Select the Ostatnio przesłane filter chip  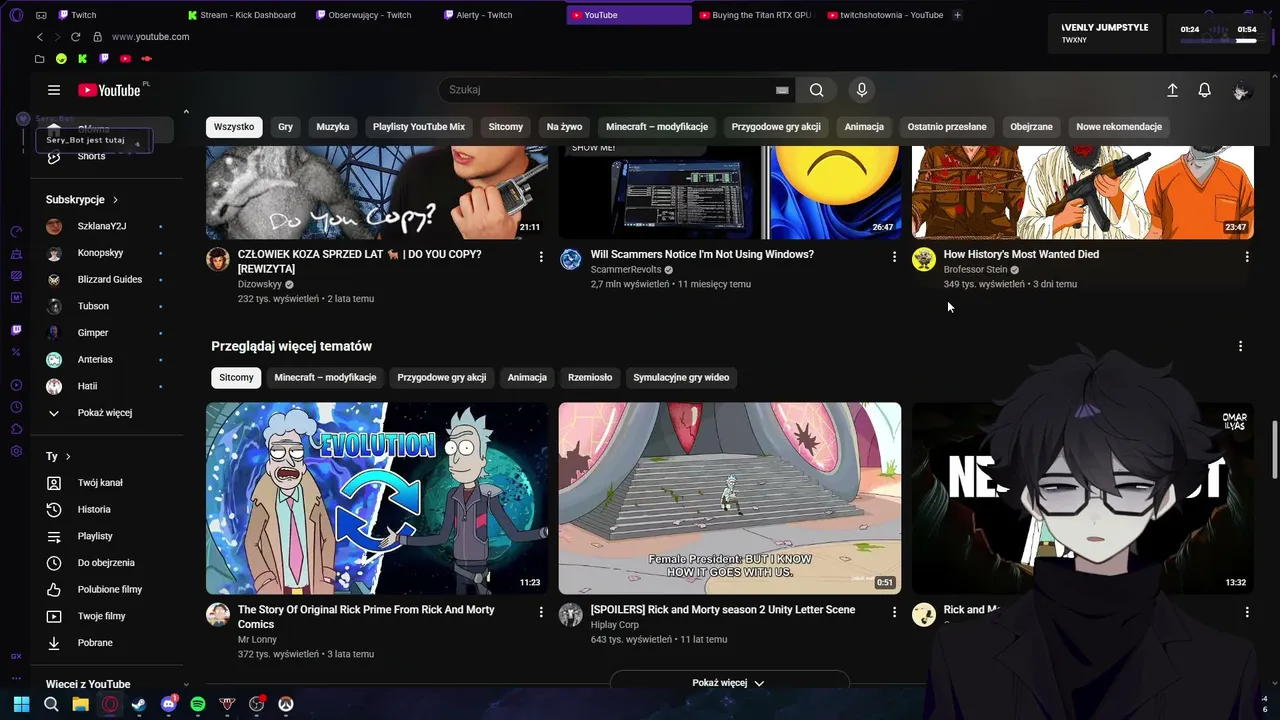947,127
